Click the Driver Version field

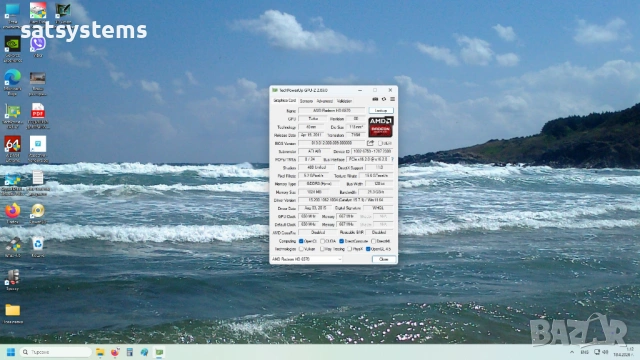tap(346, 200)
